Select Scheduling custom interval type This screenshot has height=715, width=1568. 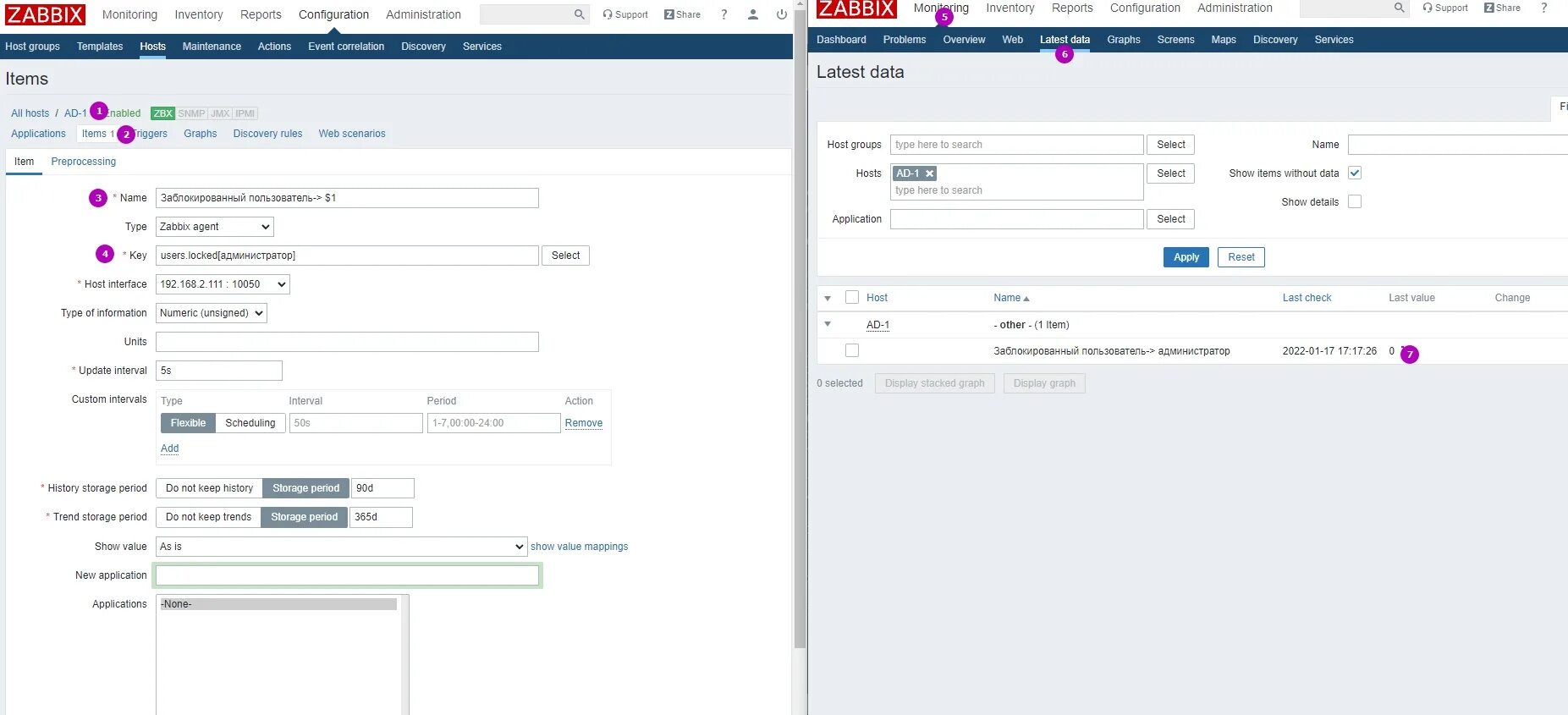[x=250, y=423]
